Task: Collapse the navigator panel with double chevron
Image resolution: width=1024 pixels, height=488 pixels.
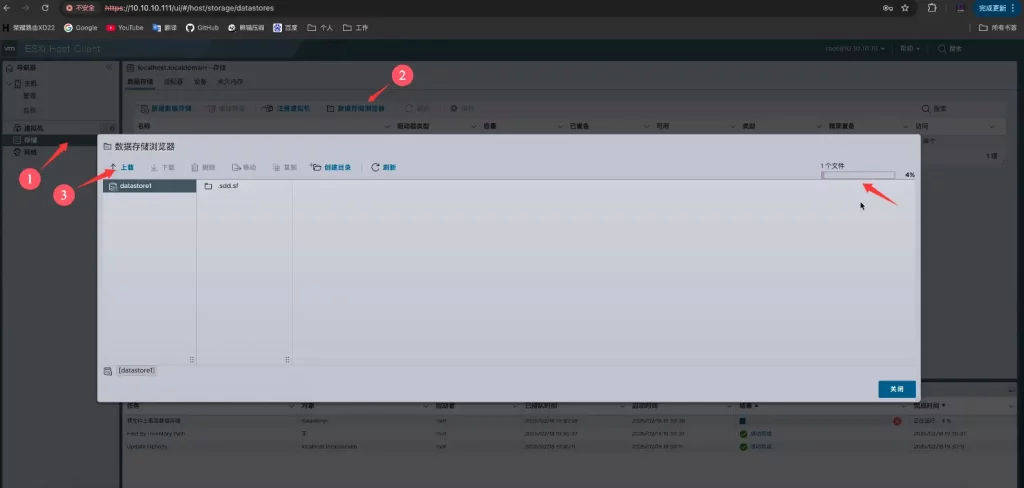Action: 109,67
